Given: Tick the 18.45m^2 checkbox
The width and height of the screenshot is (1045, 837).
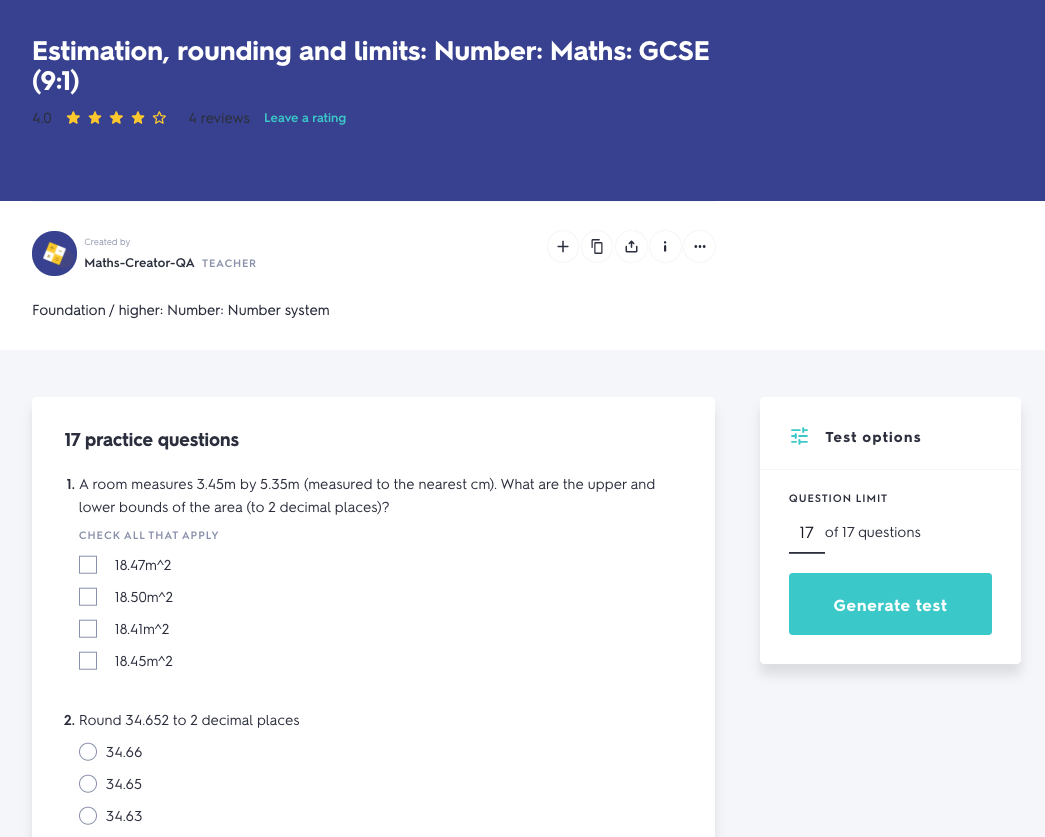Looking at the screenshot, I should tap(88, 661).
